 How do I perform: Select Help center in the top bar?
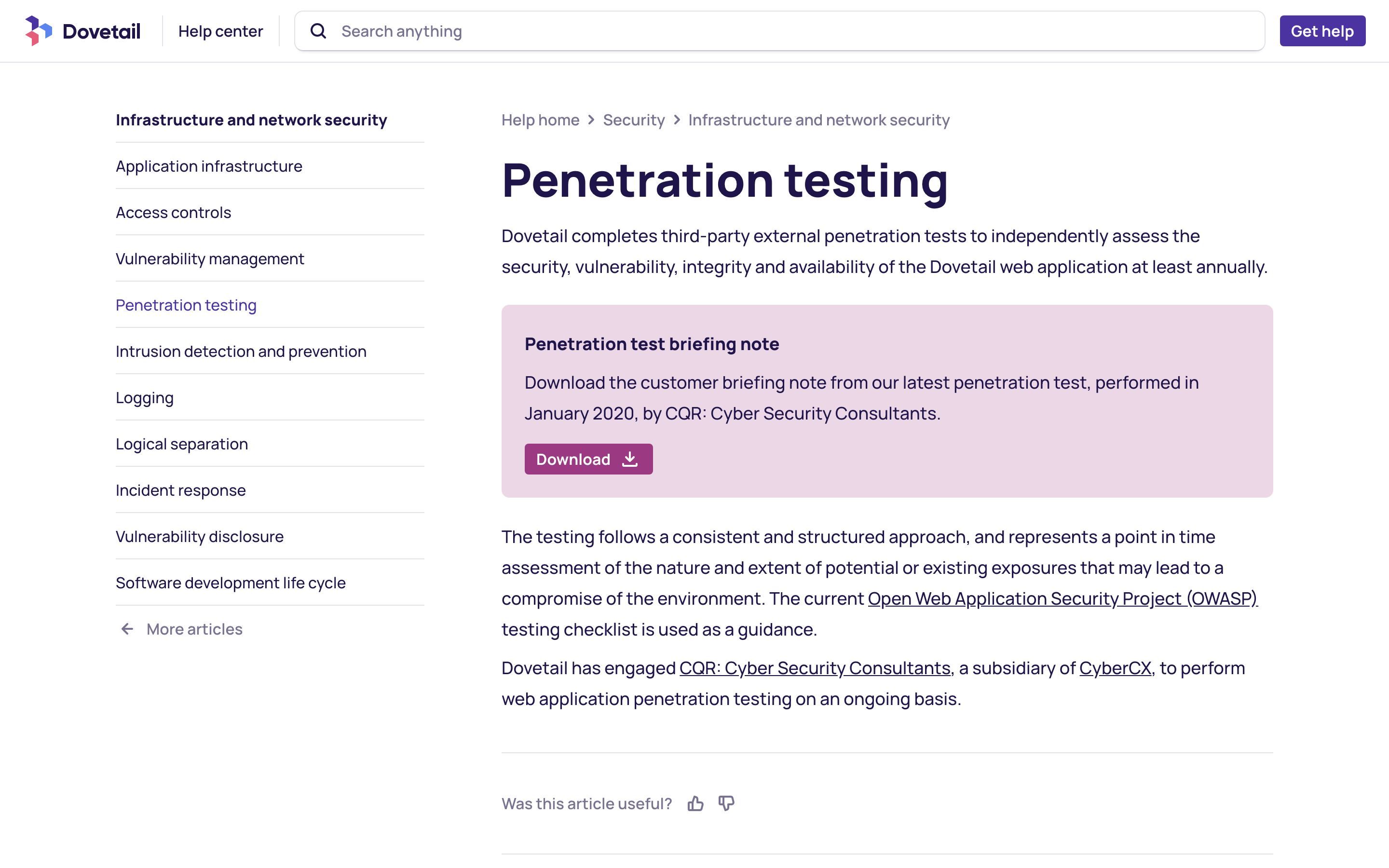pyautogui.click(x=220, y=30)
